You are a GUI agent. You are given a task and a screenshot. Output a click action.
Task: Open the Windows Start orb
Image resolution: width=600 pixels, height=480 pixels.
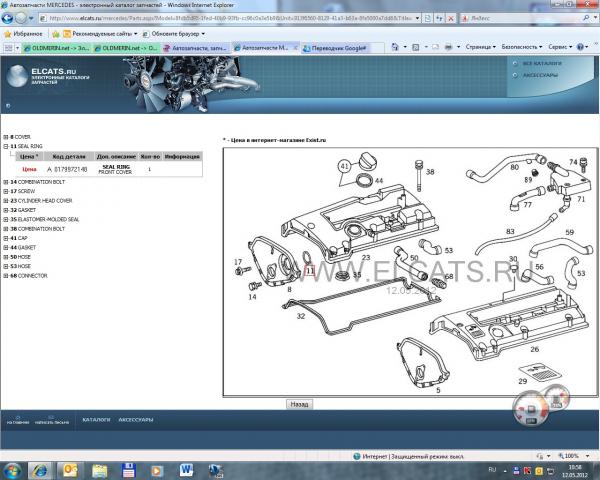pyautogui.click(x=13, y=470)
